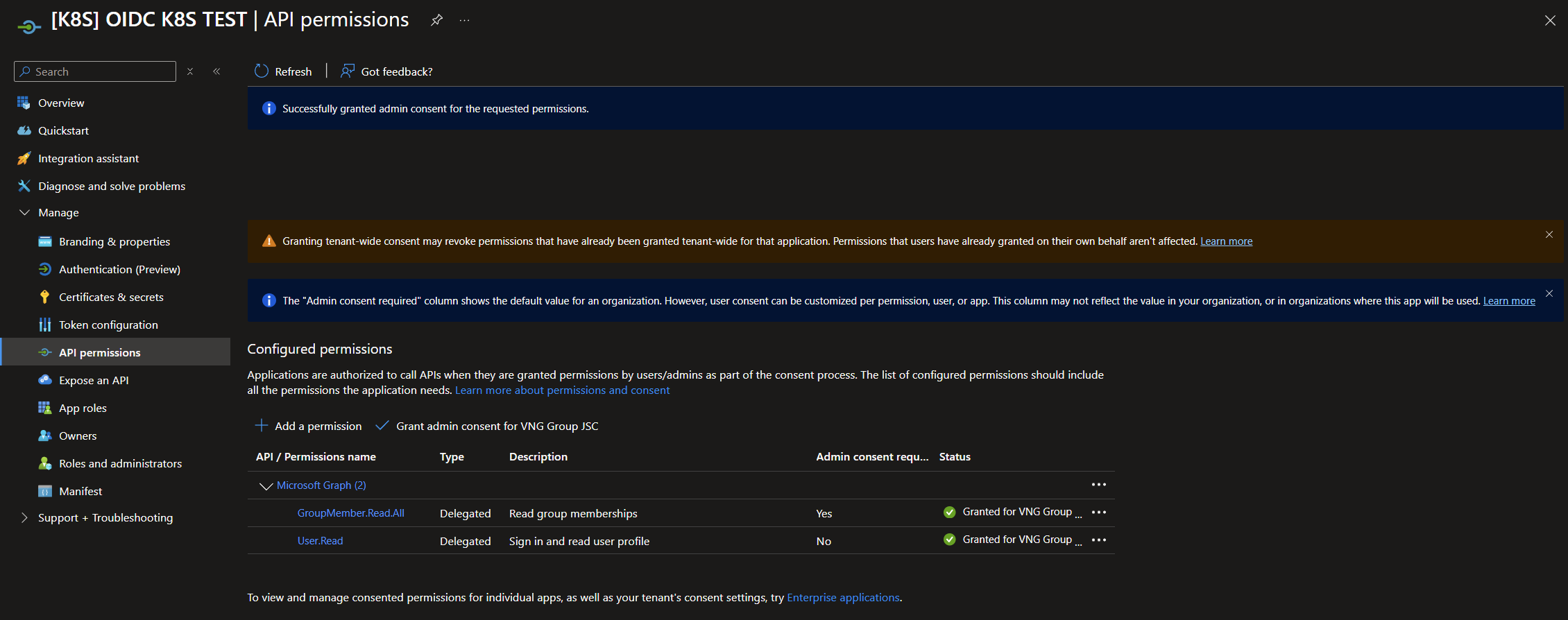Click Learn more in Admin consent info banner
The width and height of the screenshot is (1568, 620).
[x=1509, y=300]
